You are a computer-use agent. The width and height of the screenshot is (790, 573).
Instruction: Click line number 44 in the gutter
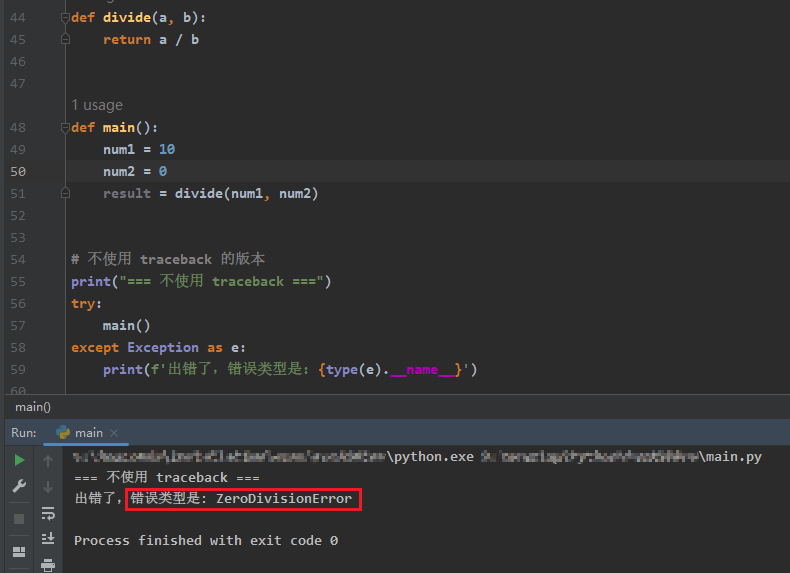tap(18, 18)
